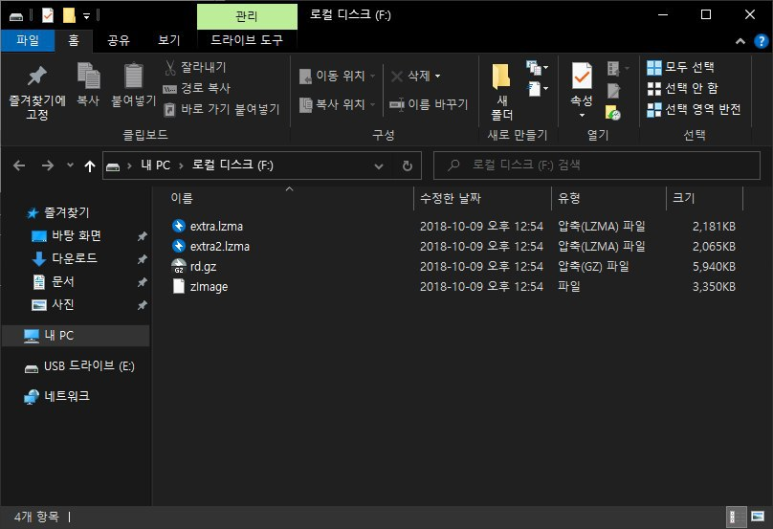Image resolution: width=773 pixels, height=529 pixels.
Task: Click Select all (모두 선택)
Action: (680, 67)
